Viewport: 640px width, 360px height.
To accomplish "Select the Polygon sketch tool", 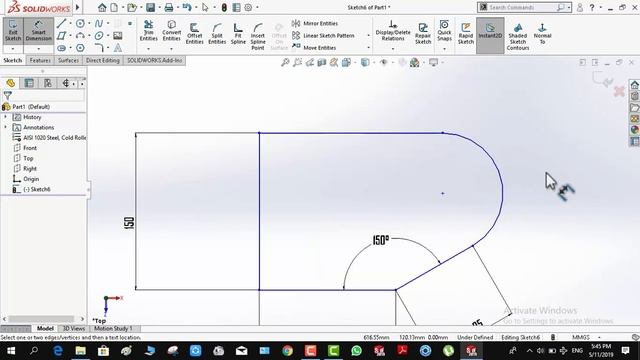I will (x=80, y=48).
